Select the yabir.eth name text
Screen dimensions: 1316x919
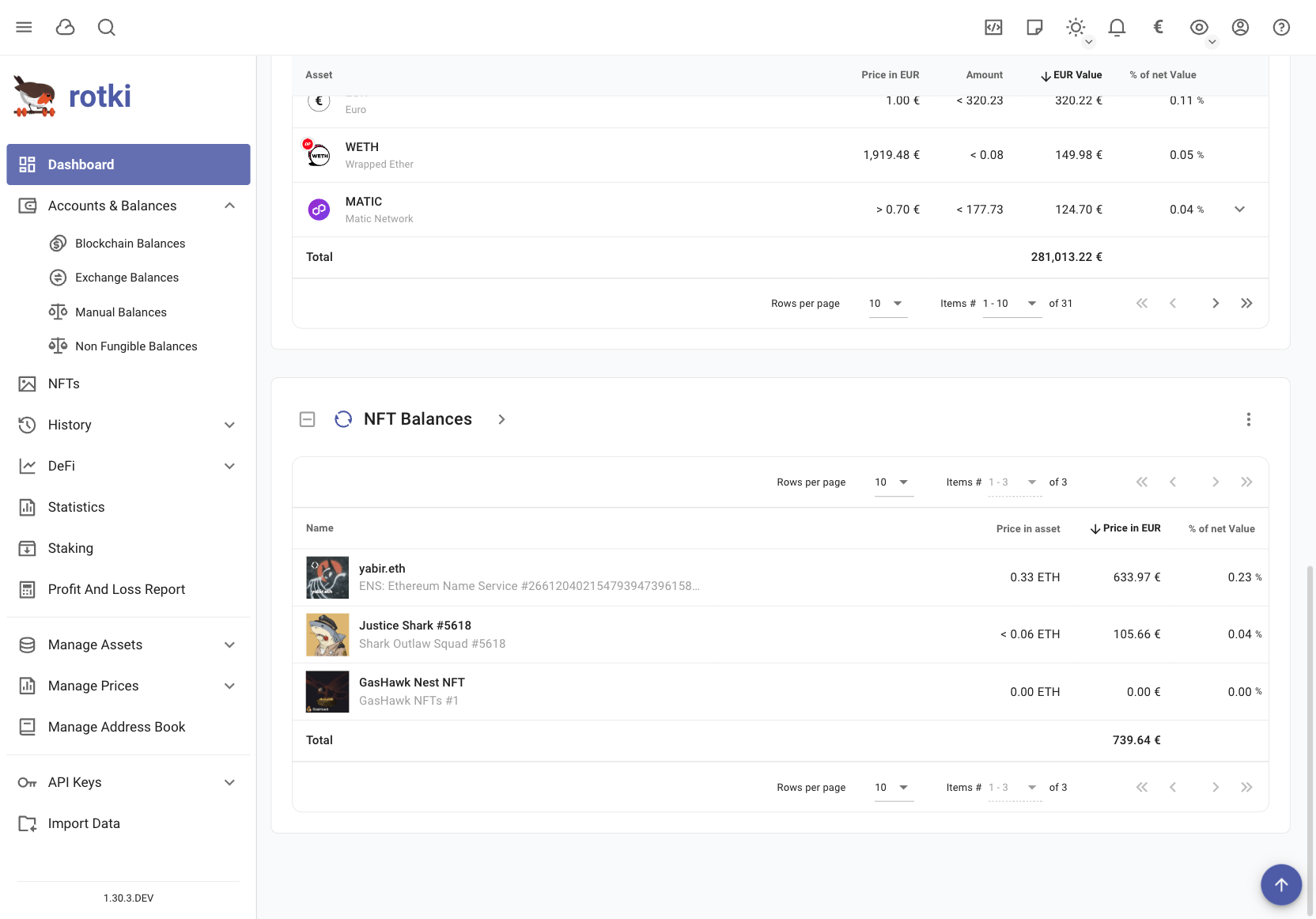coord(382,569)
